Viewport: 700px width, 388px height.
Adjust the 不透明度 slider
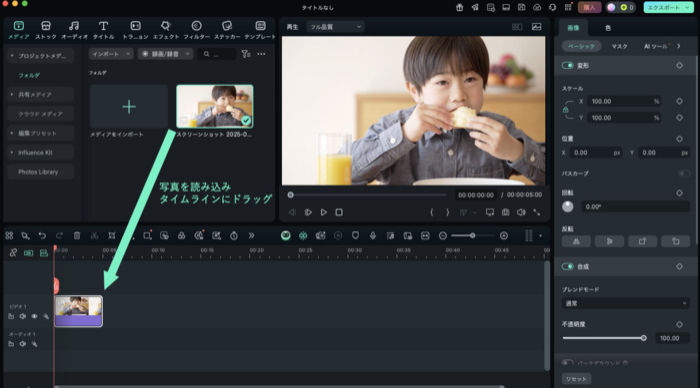click(603, 338)
